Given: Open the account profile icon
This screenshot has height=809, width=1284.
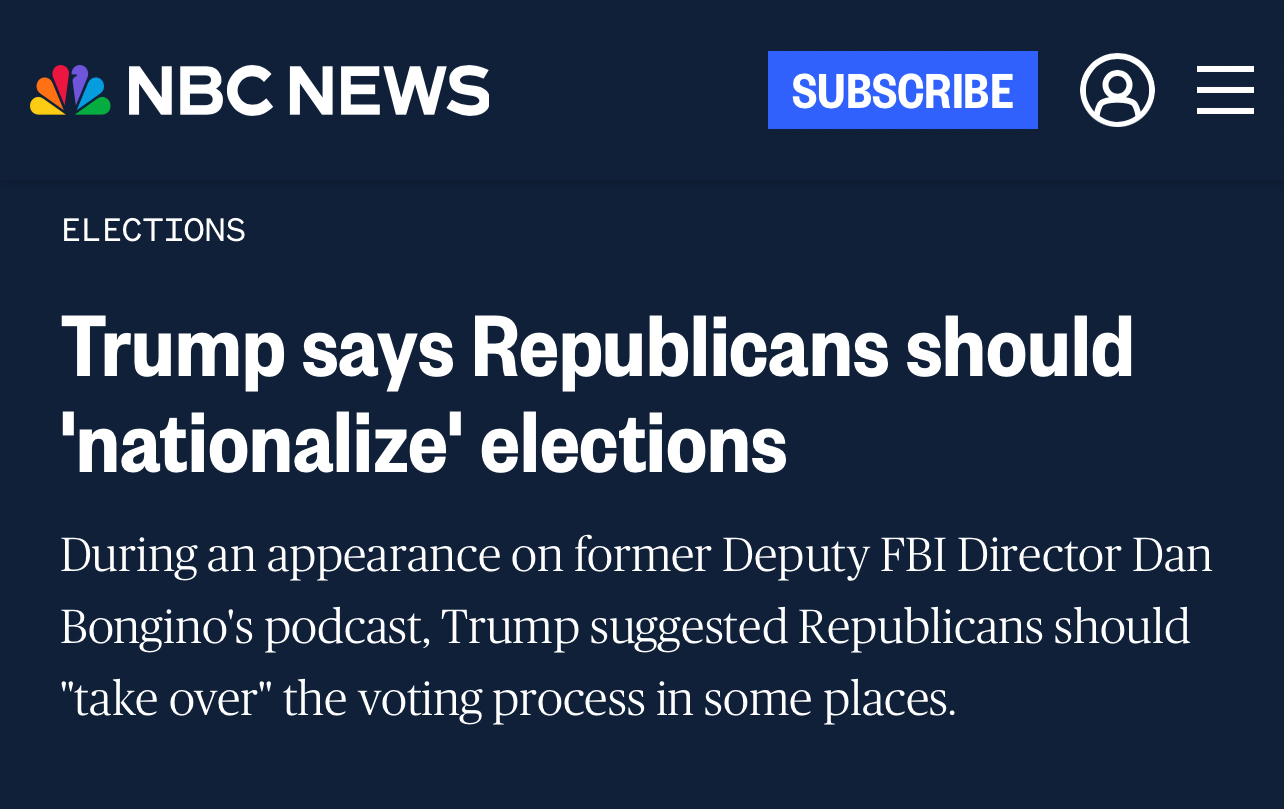Looking at the screenshot, I should [x=1117, y=90].
